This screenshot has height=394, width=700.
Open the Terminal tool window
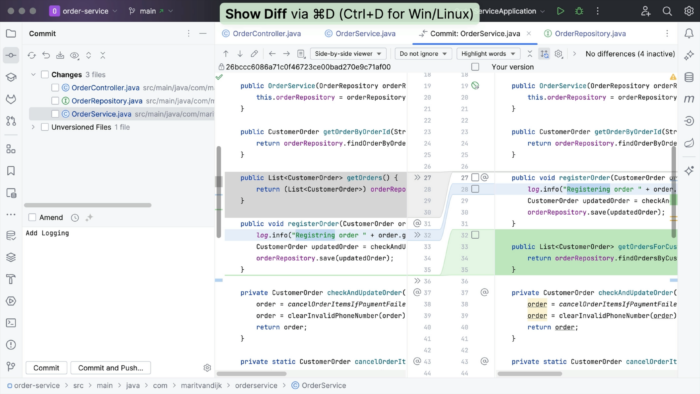click(x=11, y=323)
